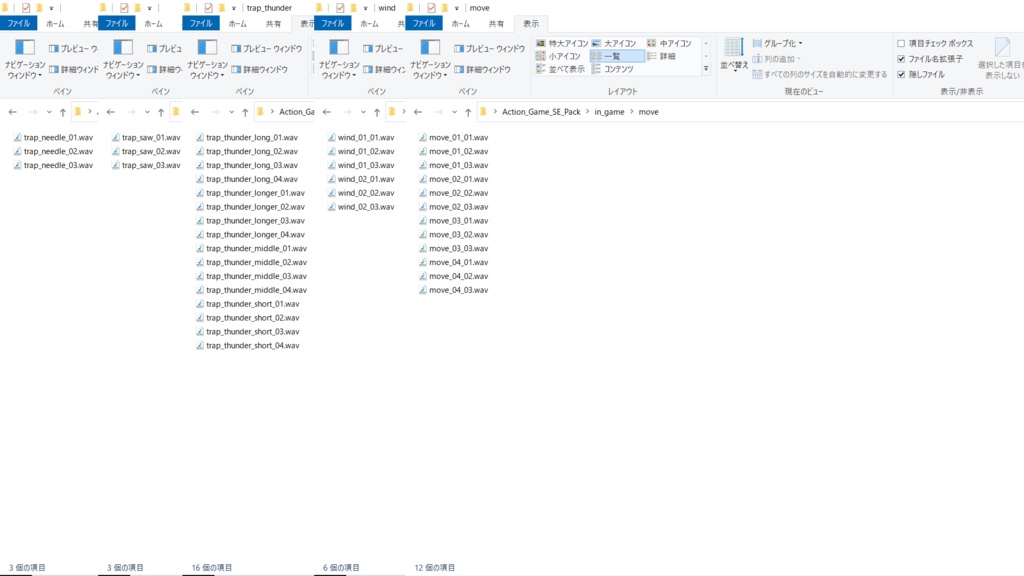Select file trap_needle_03.wav

click(53, 165)
